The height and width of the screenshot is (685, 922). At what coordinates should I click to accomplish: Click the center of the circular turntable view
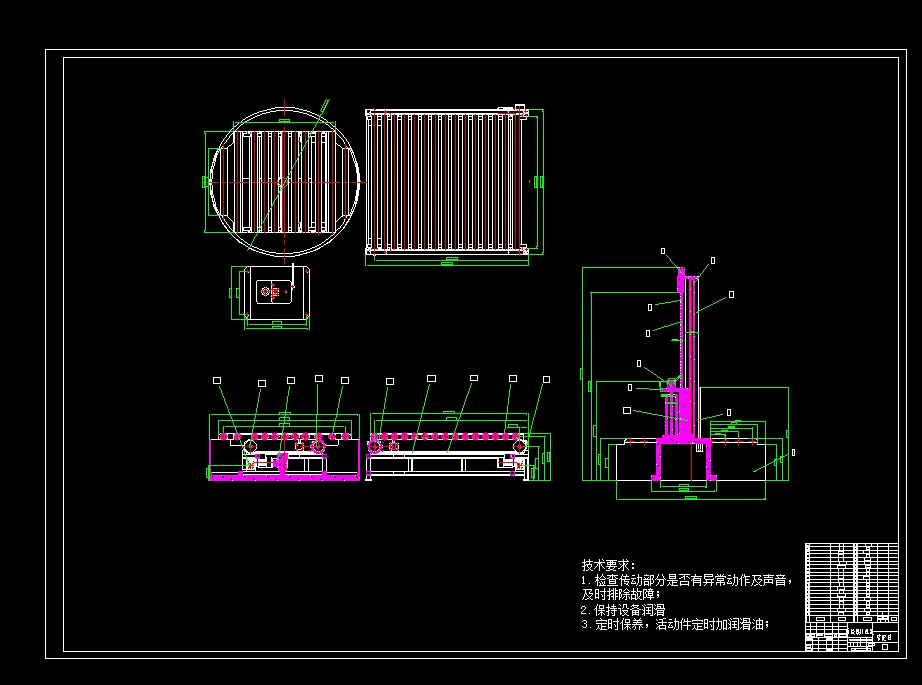(285, 182)
